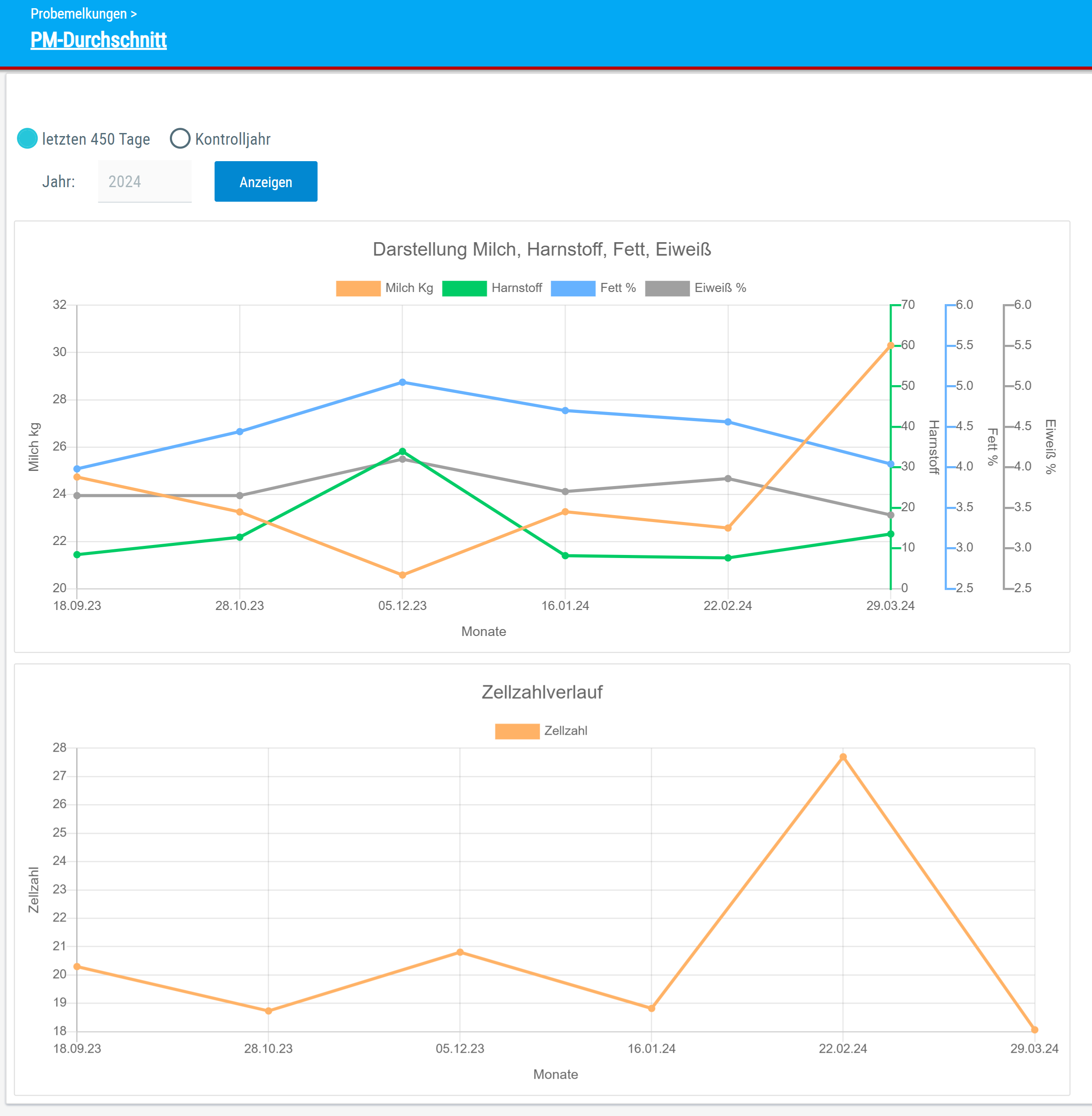This screenshot has height=1116, width=1092.
Task: Select the 'letzten 450 Tage' radio button
Action: coord(27,139)
